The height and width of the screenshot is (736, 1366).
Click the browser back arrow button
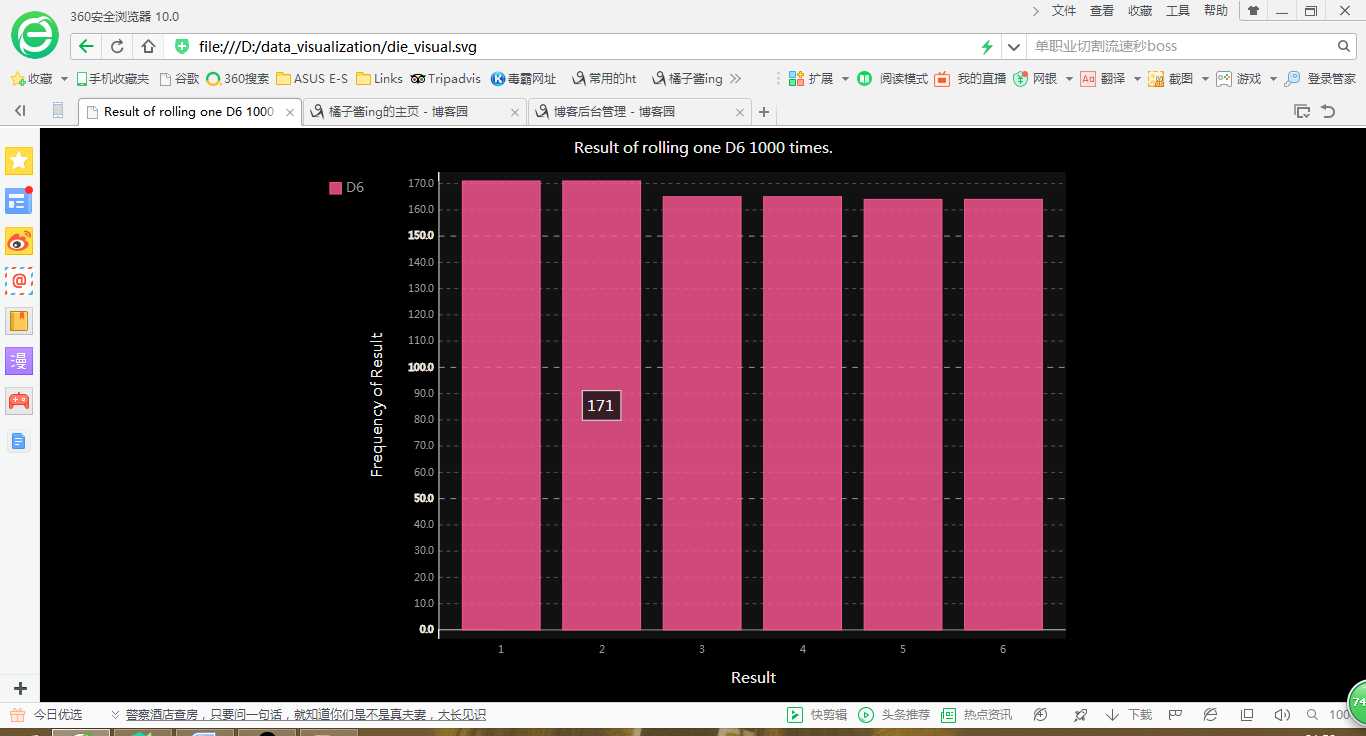(86, 46)
